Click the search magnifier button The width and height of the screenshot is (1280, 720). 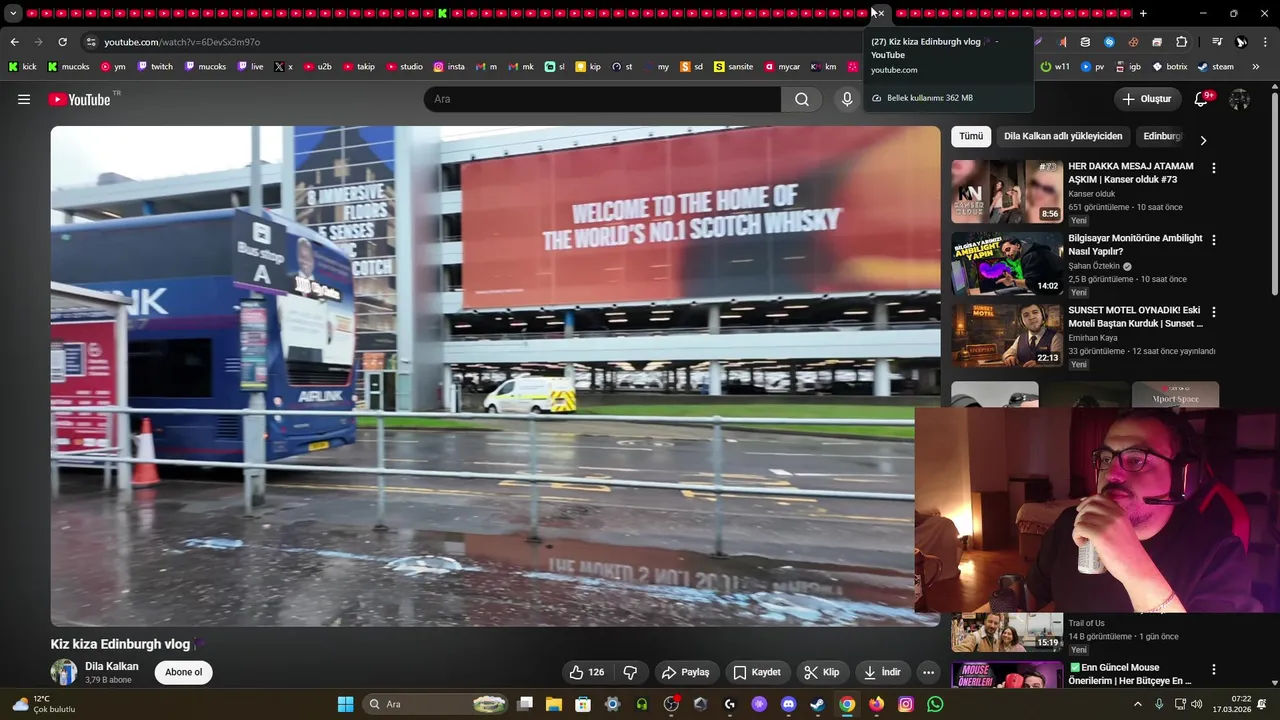(x=802, y=99)
